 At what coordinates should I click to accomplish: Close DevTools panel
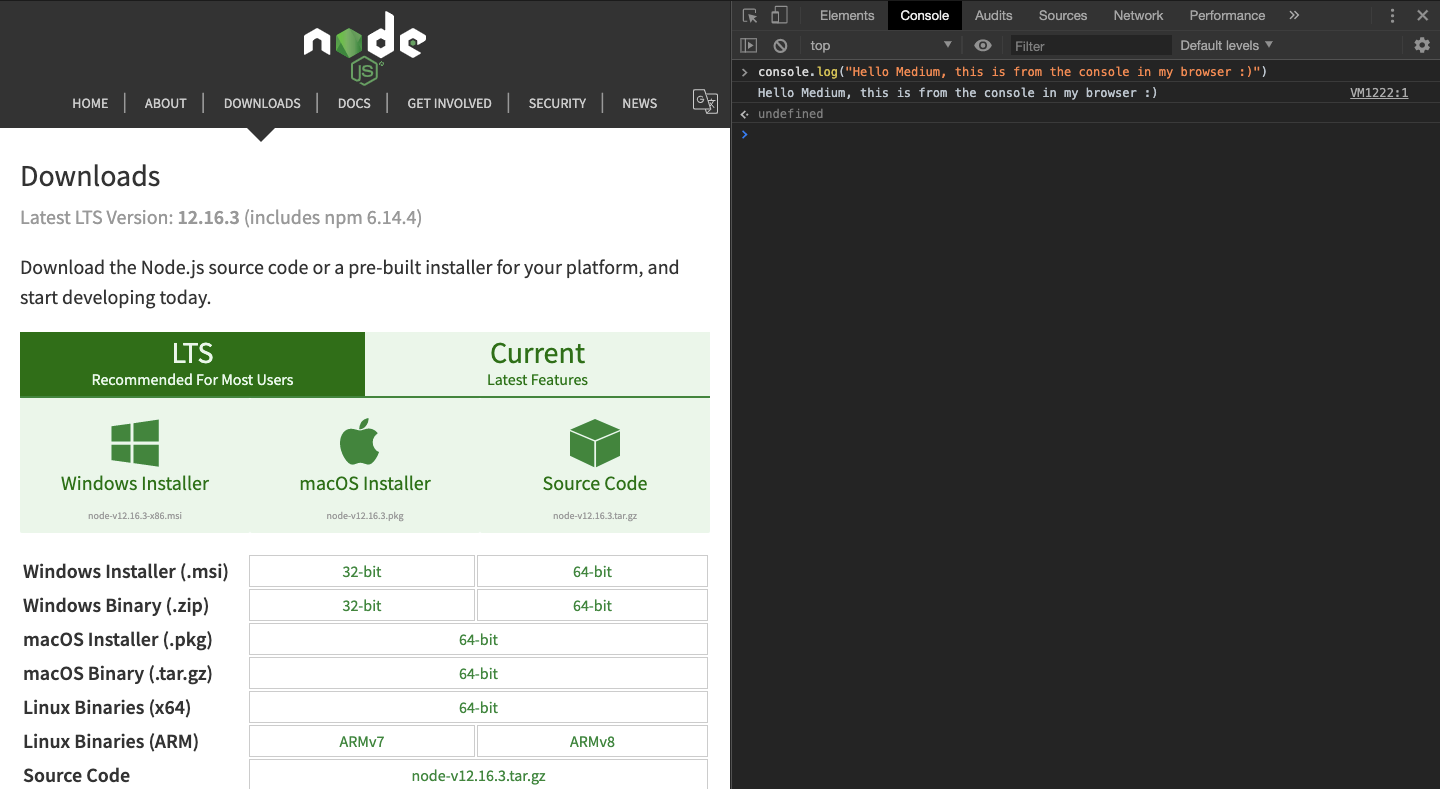pyautogui.click(x=1422, y=15)
